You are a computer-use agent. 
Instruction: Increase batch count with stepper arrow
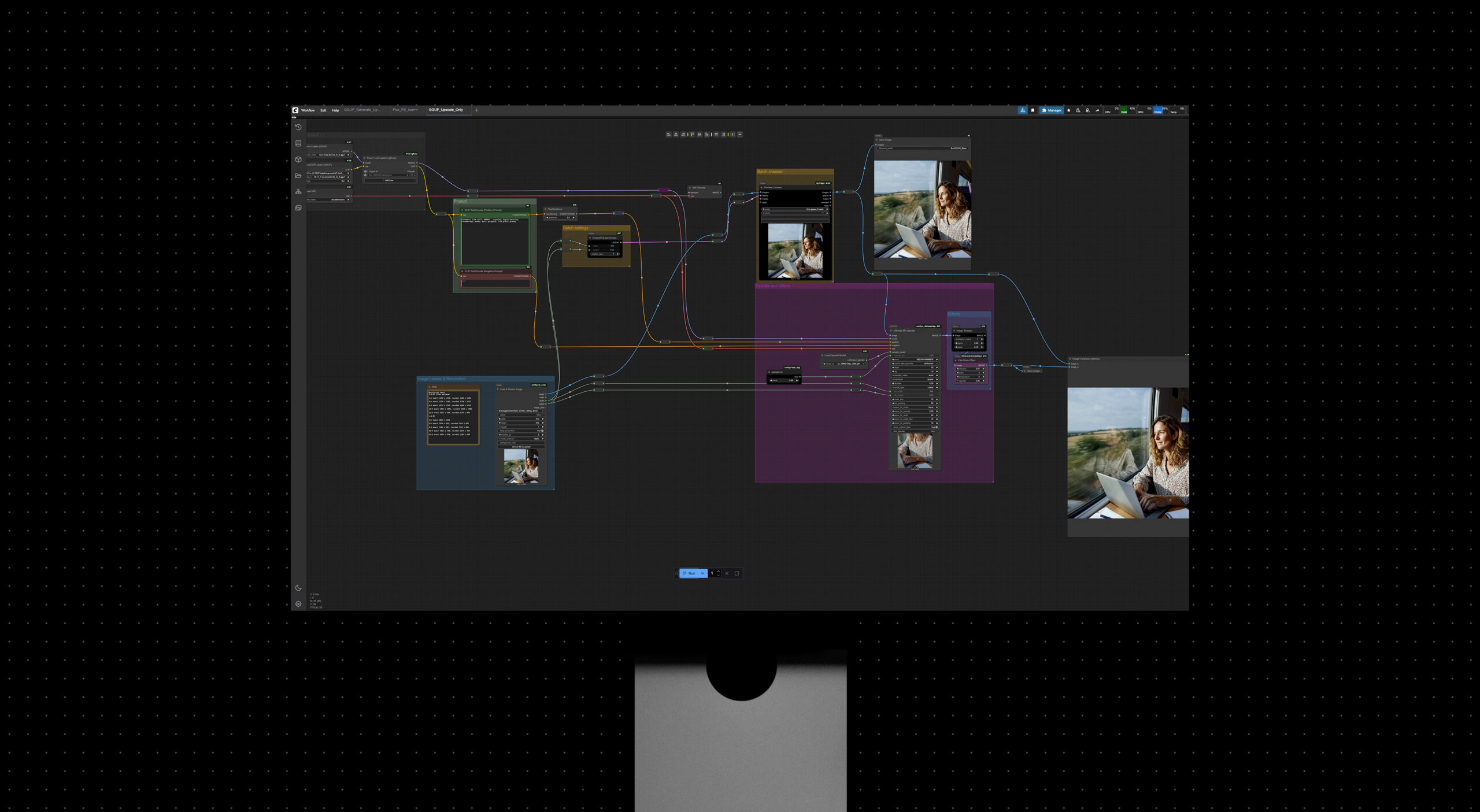pos(719,572)
